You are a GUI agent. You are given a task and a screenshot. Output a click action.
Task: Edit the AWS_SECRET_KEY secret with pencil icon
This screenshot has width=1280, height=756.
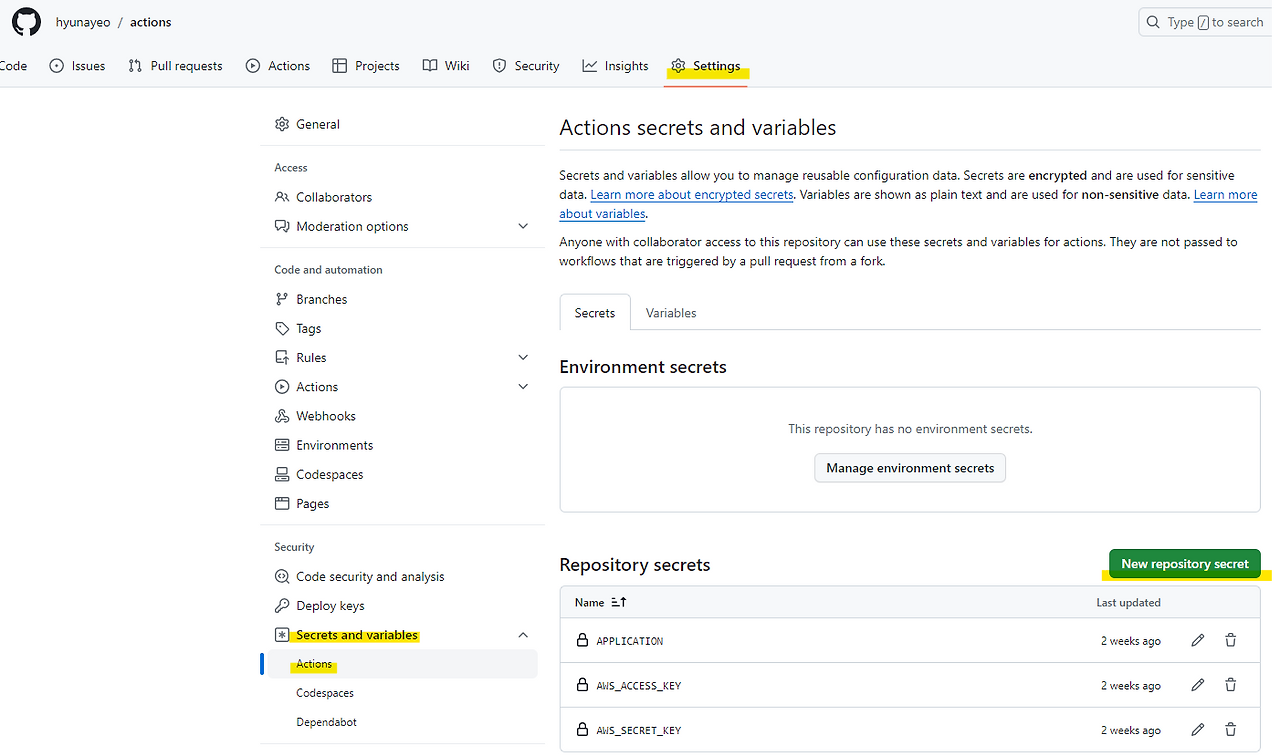pos(1197,729)
